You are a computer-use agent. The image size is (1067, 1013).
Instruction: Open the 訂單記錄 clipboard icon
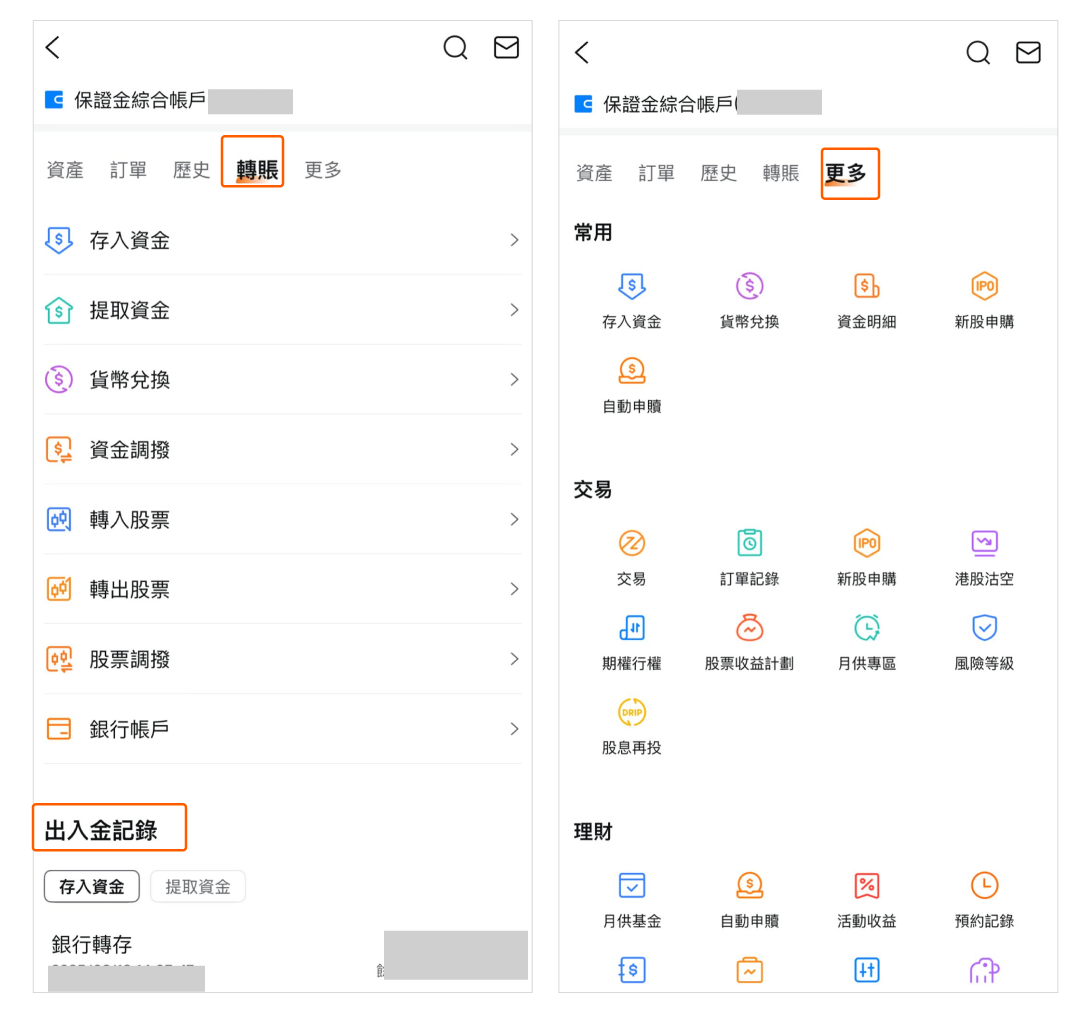click(749, 543)
